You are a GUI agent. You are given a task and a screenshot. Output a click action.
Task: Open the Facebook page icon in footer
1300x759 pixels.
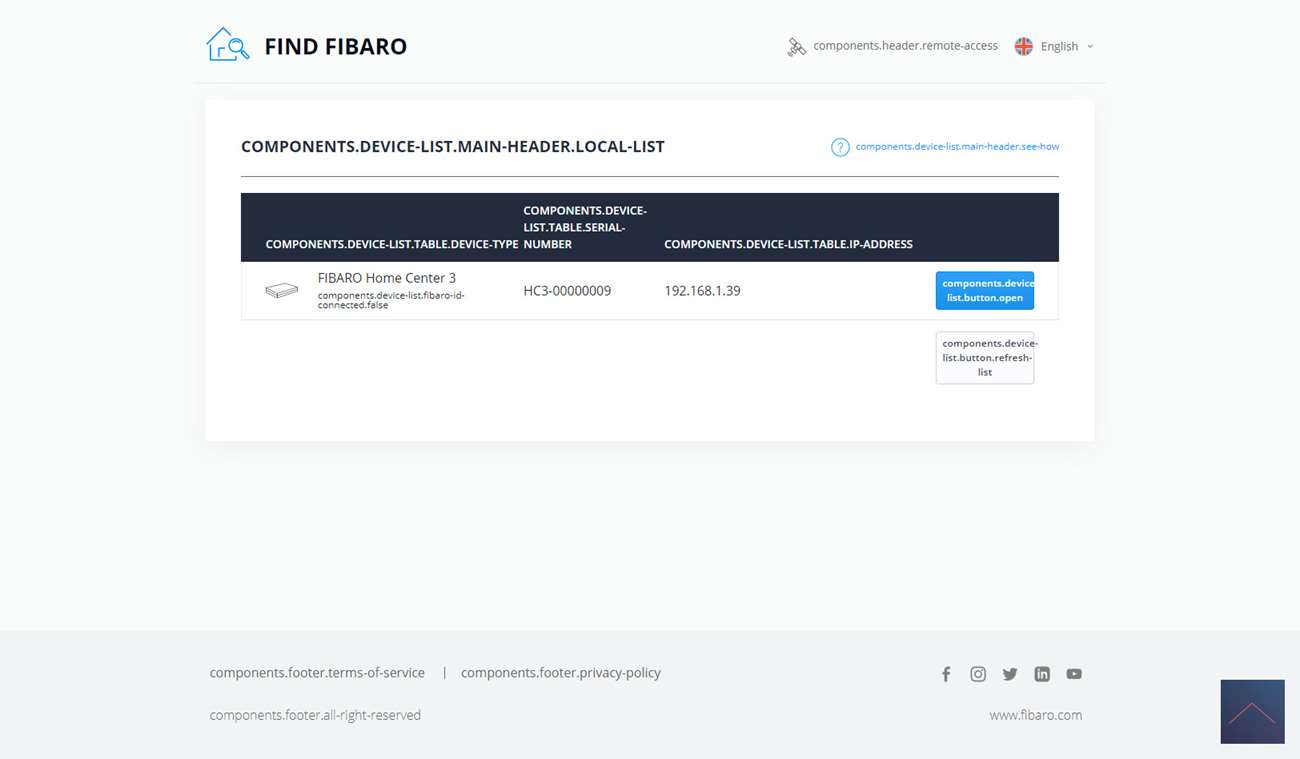946,674
